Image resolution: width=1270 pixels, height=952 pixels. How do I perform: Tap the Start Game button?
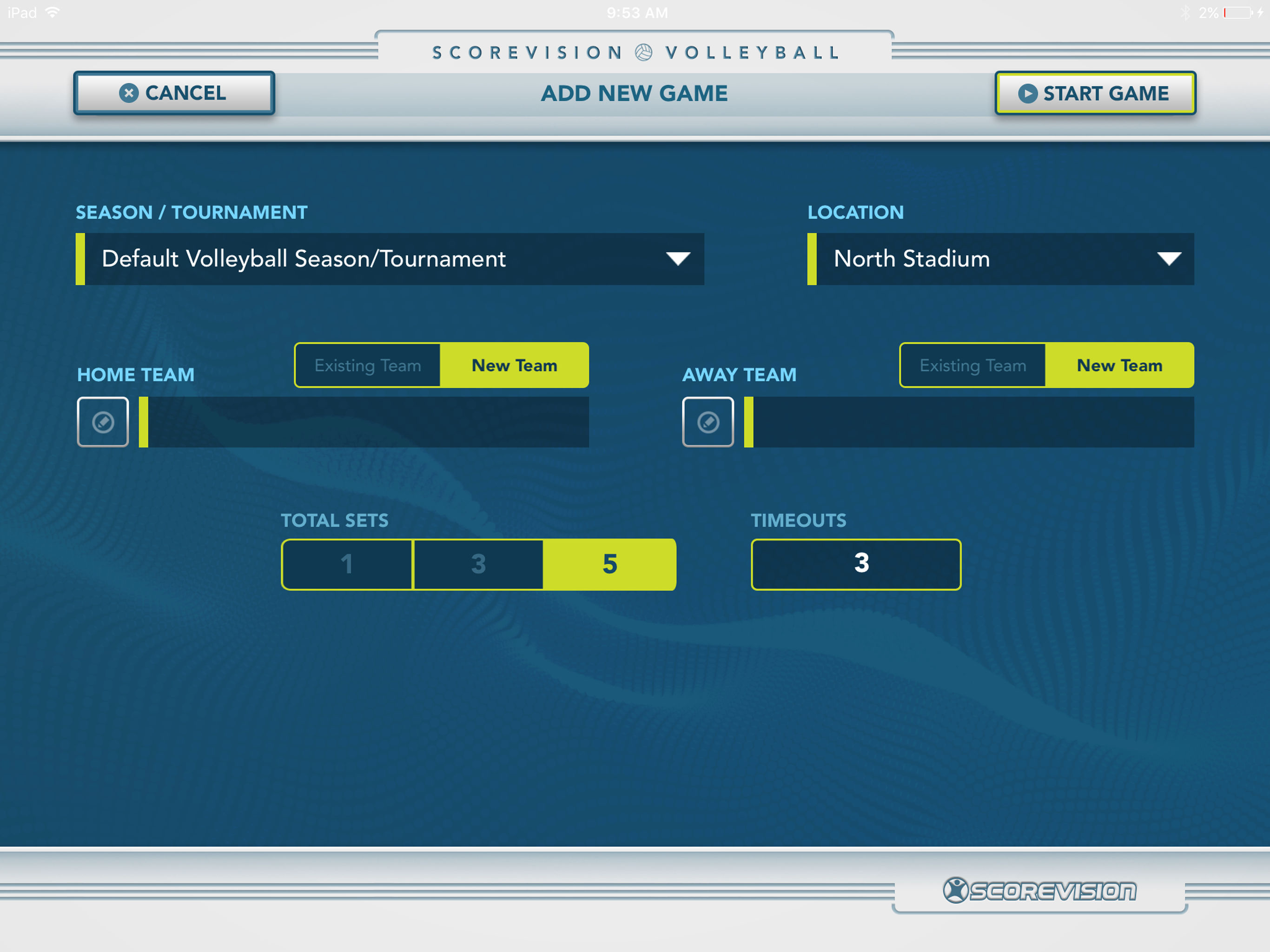(x=1096, y=93)
